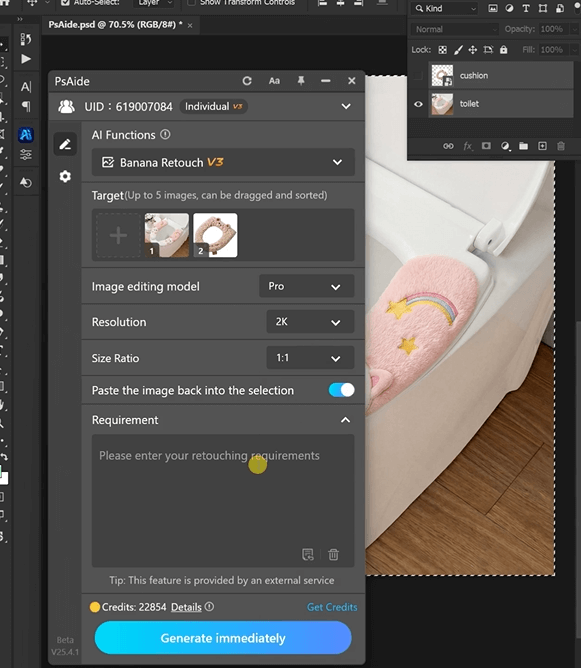Open the Fill value dropdown arrow
The image size is (581, 668).
coord(574,50)
